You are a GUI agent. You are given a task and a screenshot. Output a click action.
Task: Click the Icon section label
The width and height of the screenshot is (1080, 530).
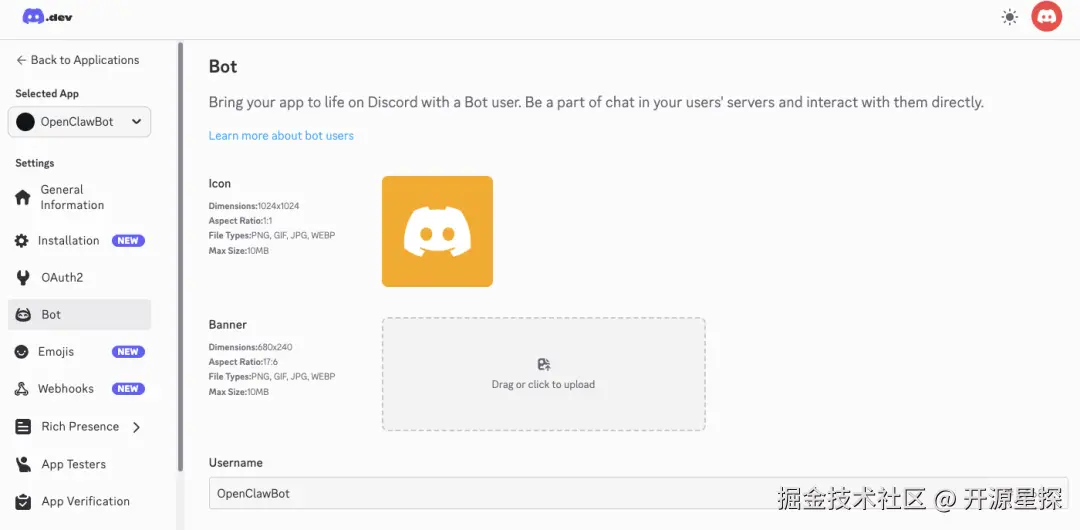coord(220,183)
